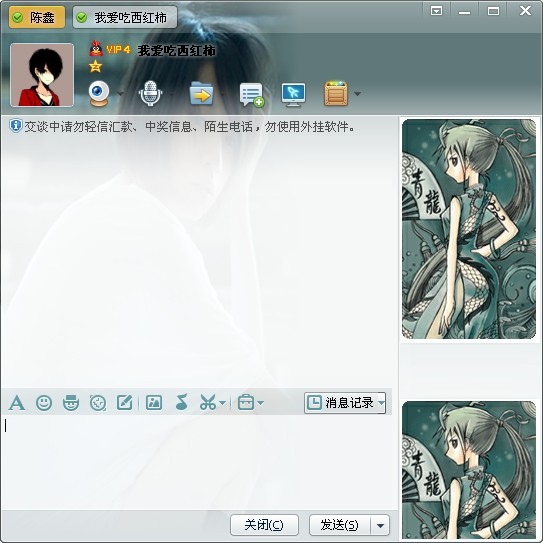Start a voice call with the microphone icon

coord(150,94)
